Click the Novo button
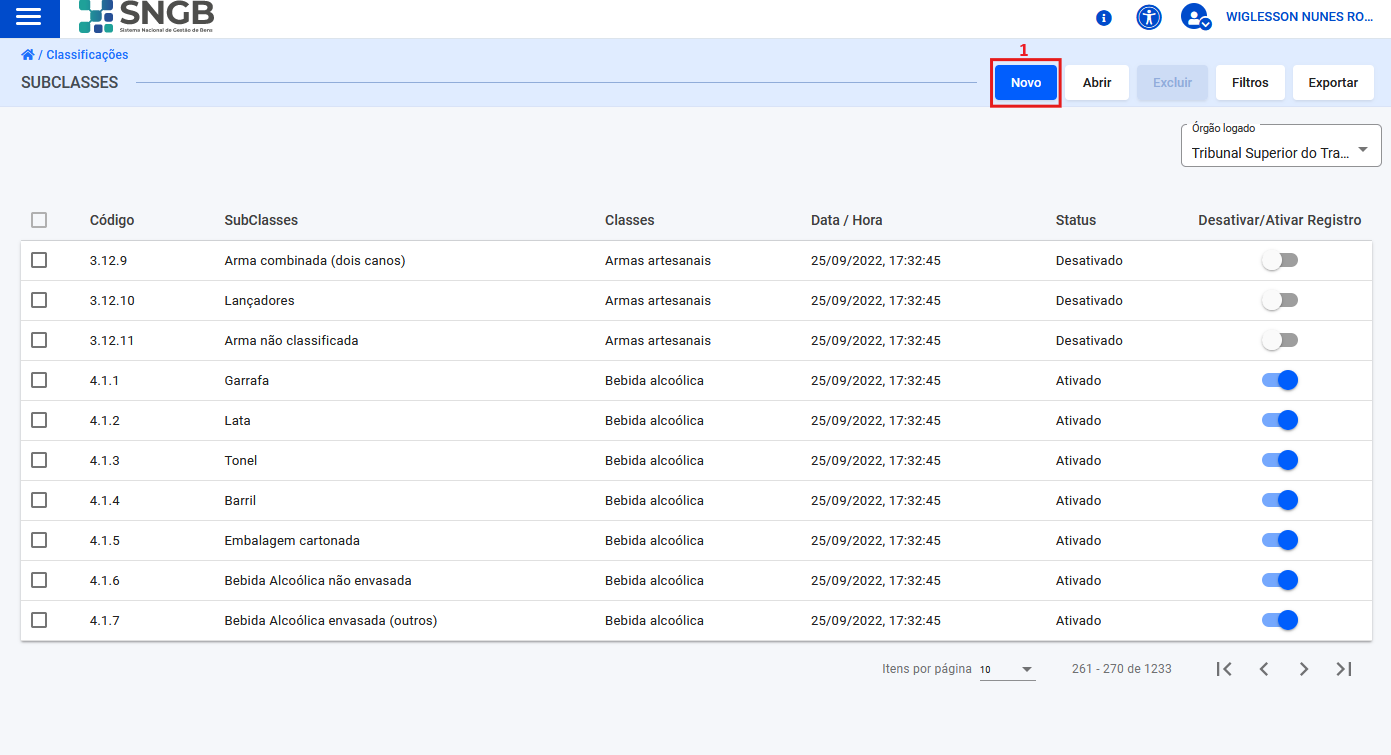The width and height of the screenshot is (1391, 755). pyautogui.click(x=1026, y=83)
